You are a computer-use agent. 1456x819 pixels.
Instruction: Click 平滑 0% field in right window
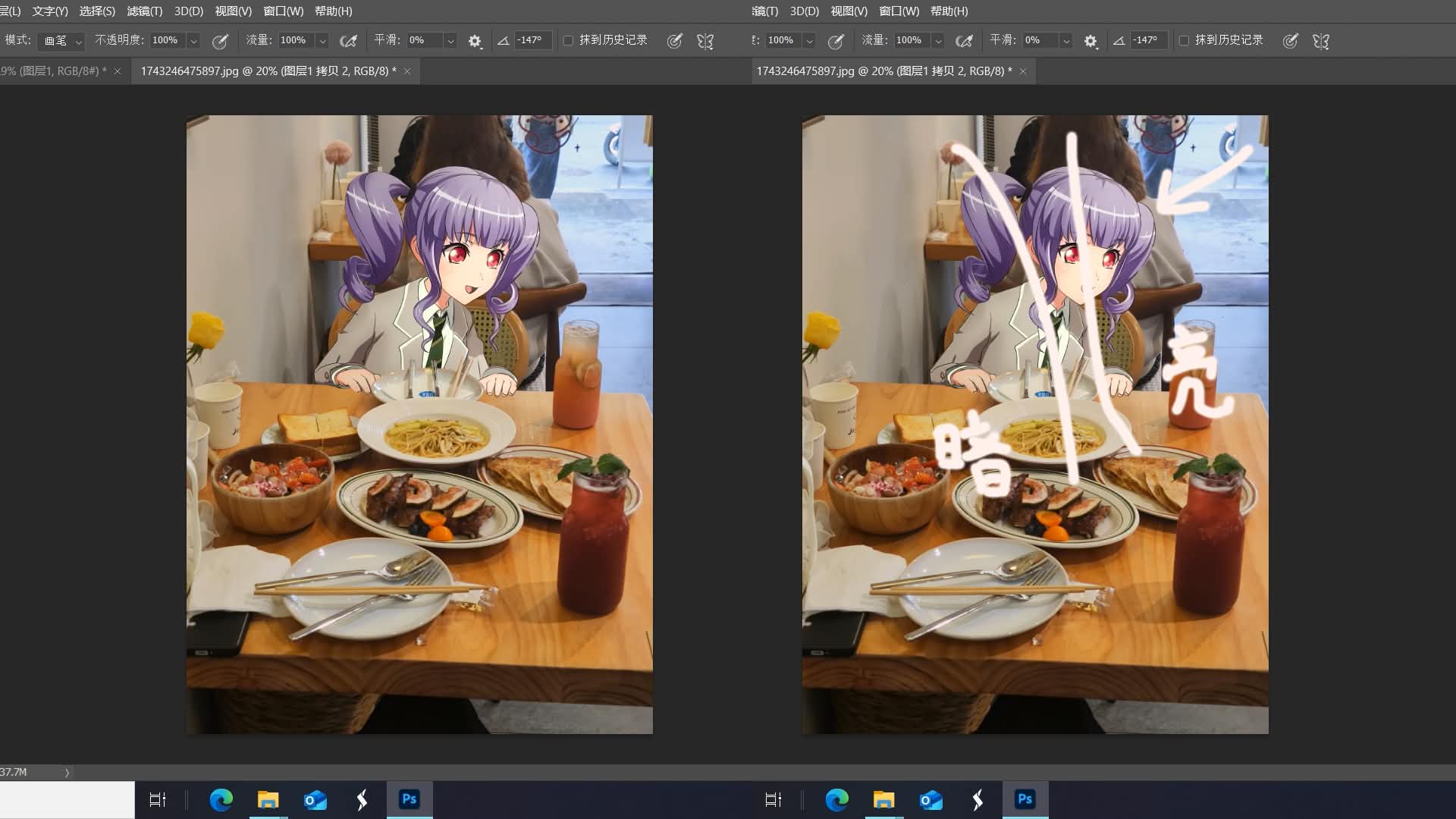pos(1040,40)
